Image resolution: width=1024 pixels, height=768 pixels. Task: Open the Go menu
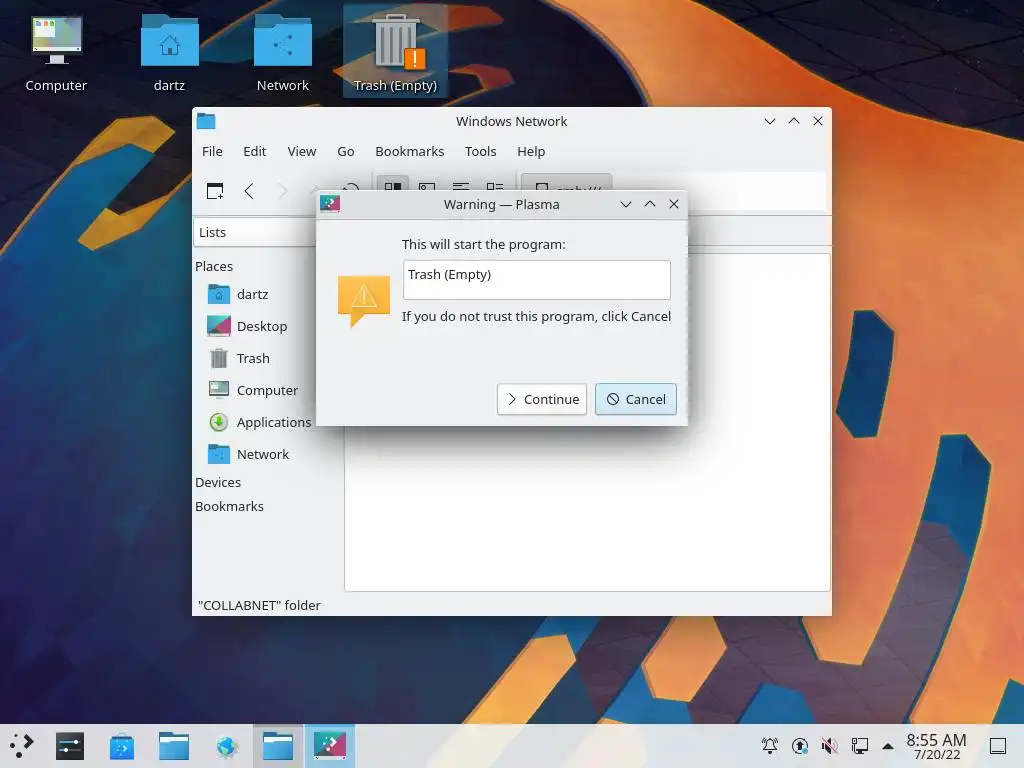pyautogui.click(x=345, y=152)
